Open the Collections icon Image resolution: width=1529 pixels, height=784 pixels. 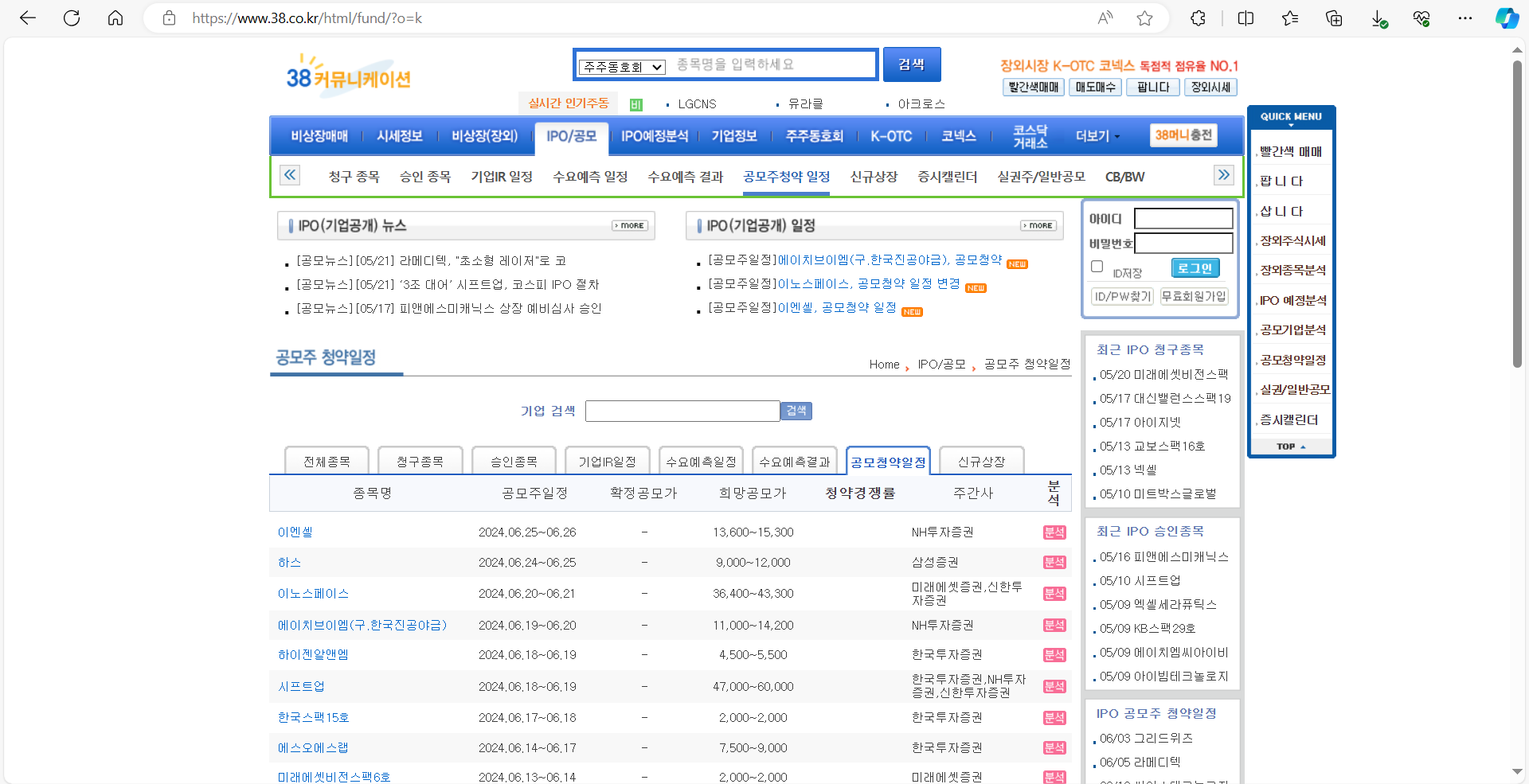coord(1334,18)
